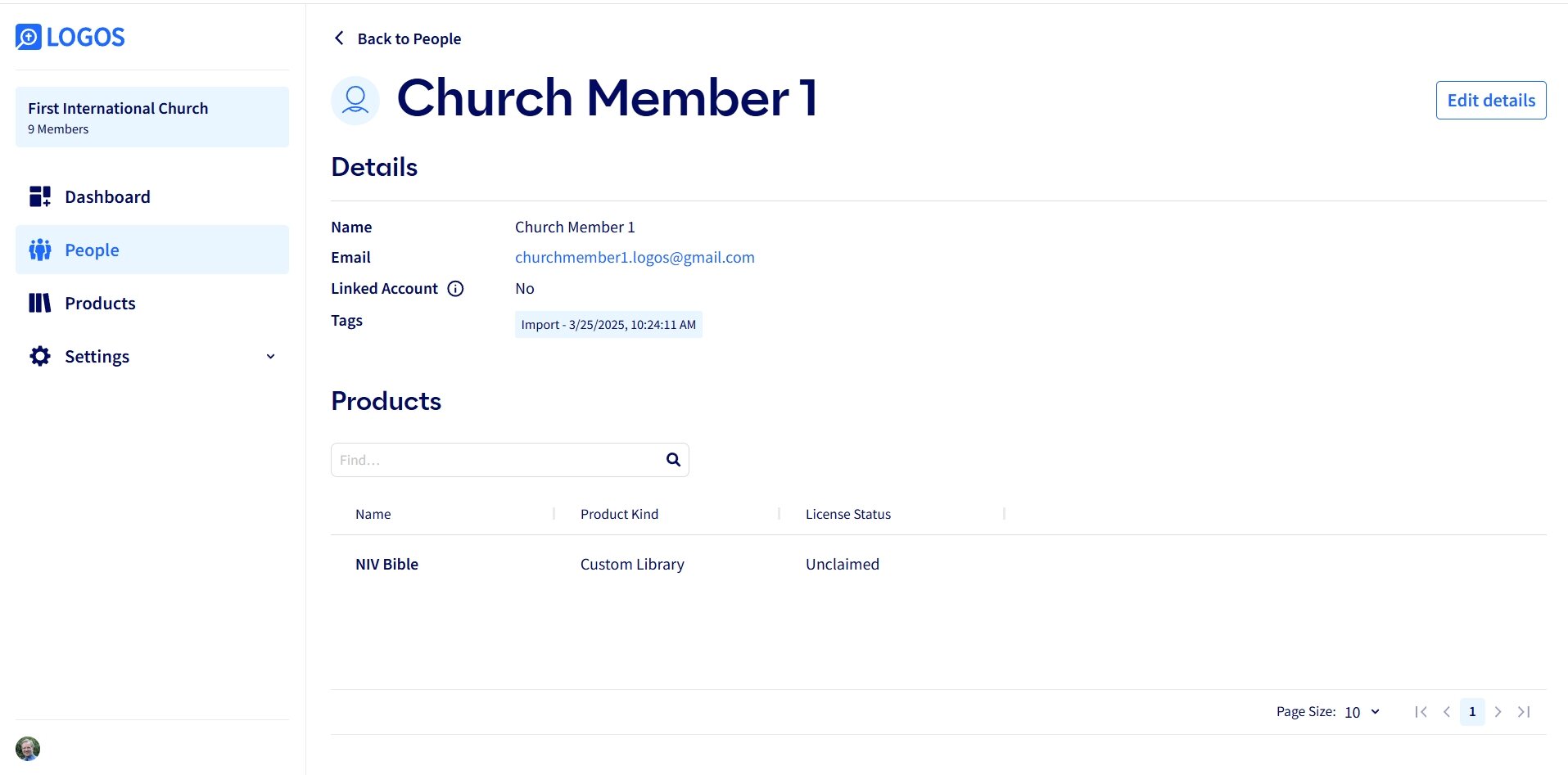Open the NIV Bible product row
Screen dimensions: 1568x775
938,564
